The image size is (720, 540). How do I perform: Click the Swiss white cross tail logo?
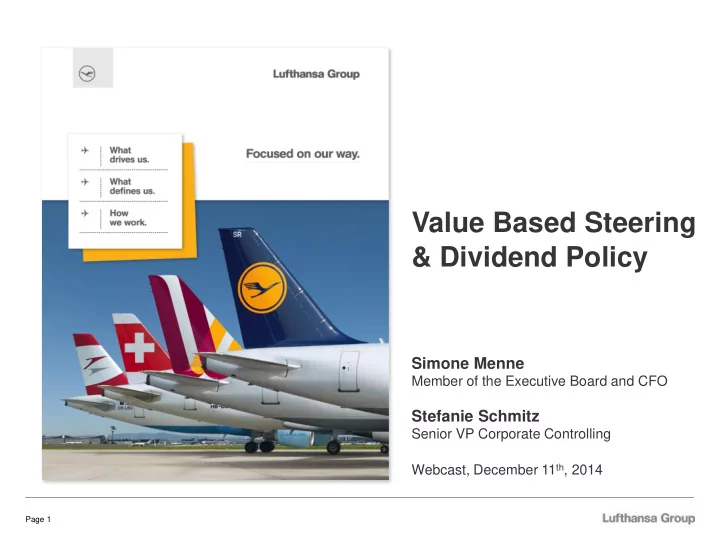140,348
